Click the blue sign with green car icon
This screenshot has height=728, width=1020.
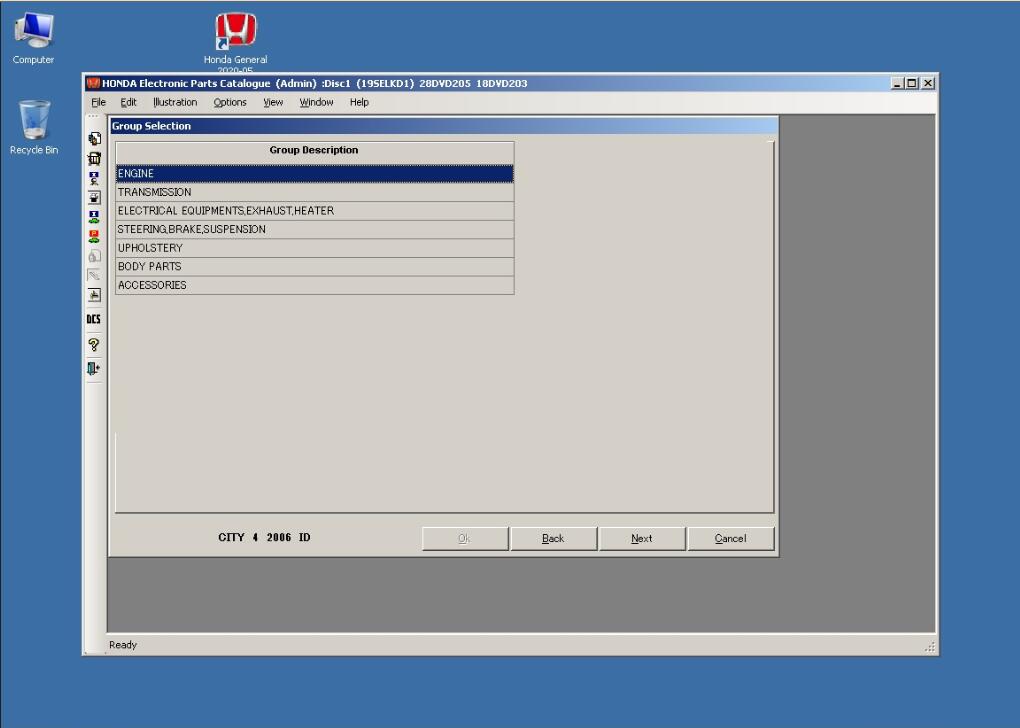(94, 217)
